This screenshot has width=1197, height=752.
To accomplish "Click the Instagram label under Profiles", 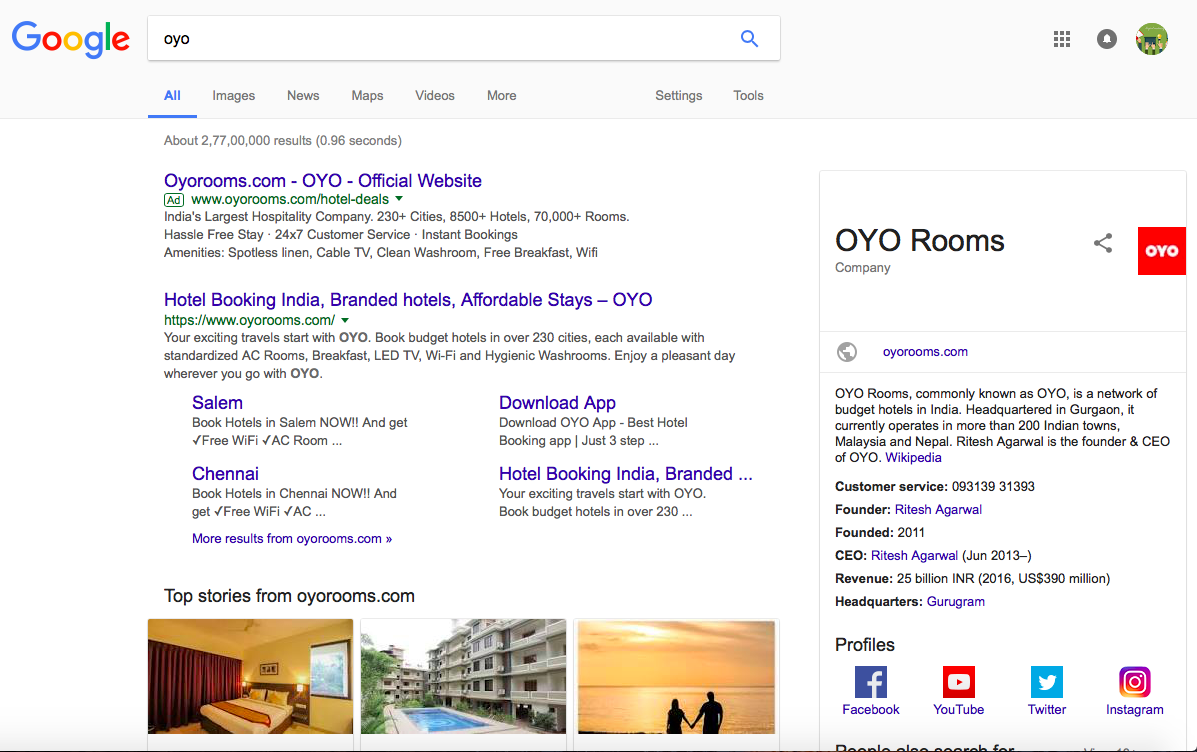I will (1134, 710).
